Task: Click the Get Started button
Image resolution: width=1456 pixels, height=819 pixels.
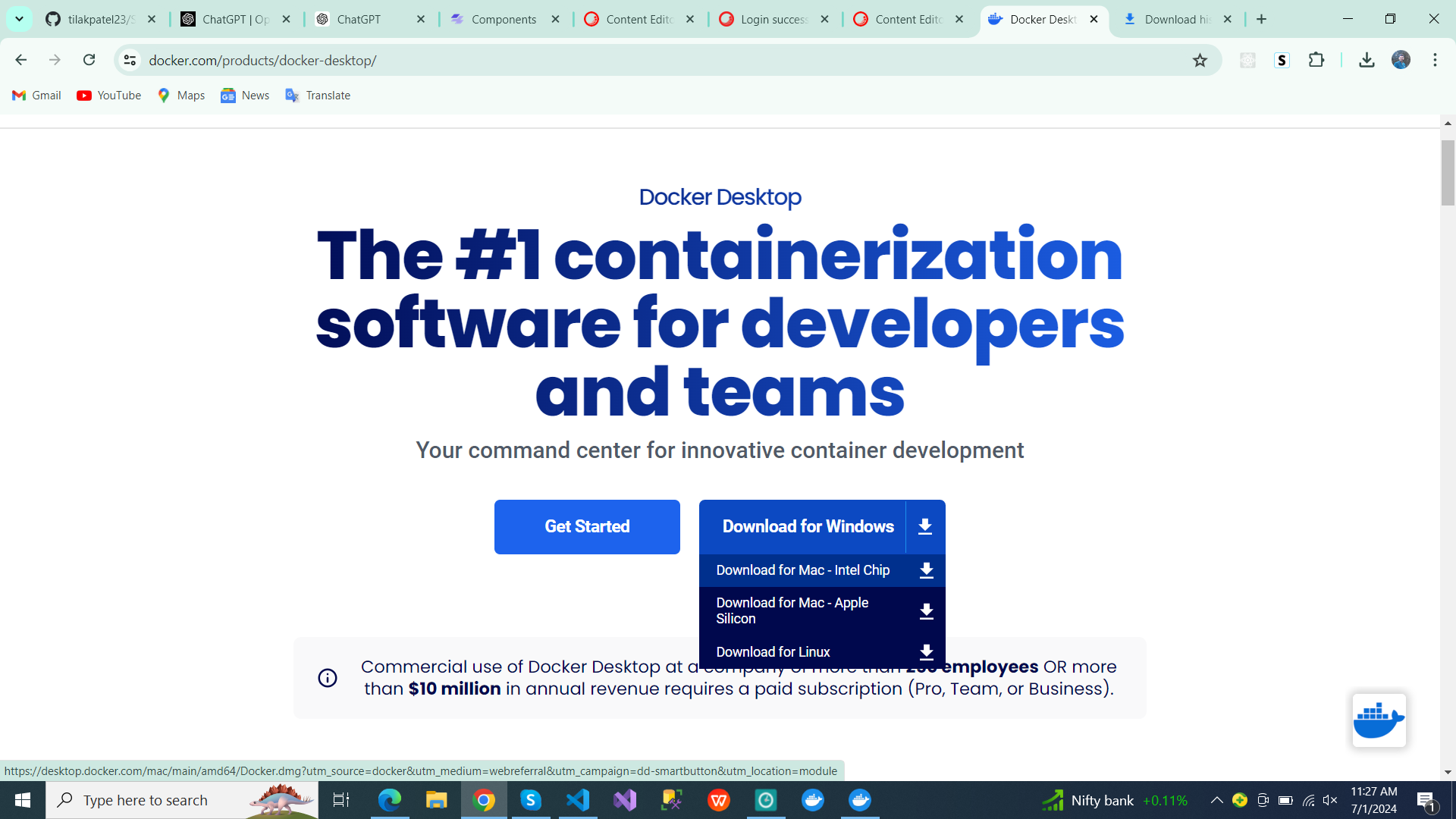Action: coord(587,527)
